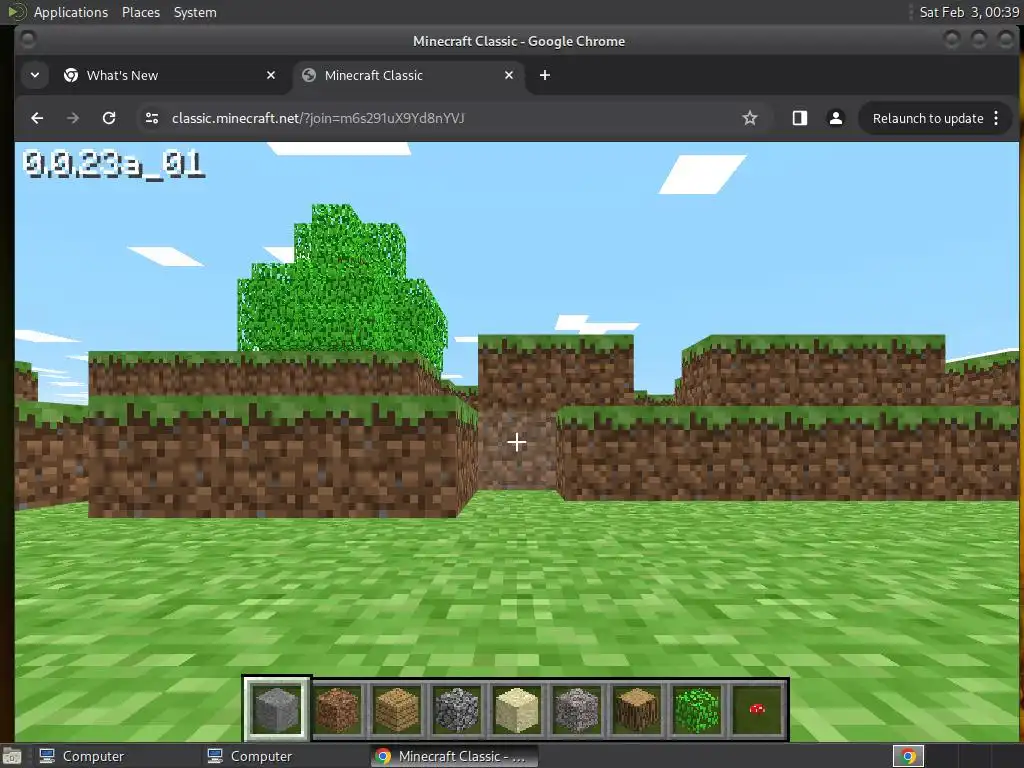Click the 0.0.23a_01 version text
Screen dimensions: 1024x768
coord(114,164)
